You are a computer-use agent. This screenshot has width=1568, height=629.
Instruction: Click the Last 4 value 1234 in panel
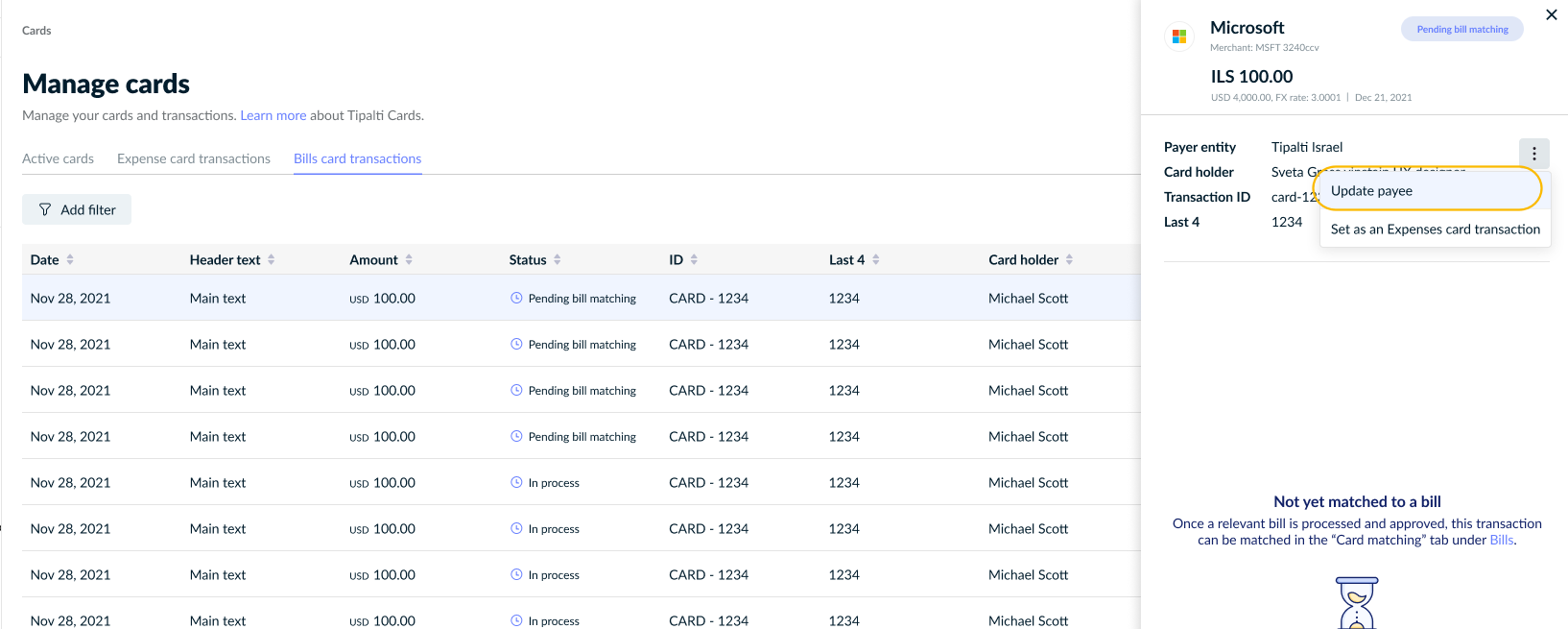(x=1287, y=222)
